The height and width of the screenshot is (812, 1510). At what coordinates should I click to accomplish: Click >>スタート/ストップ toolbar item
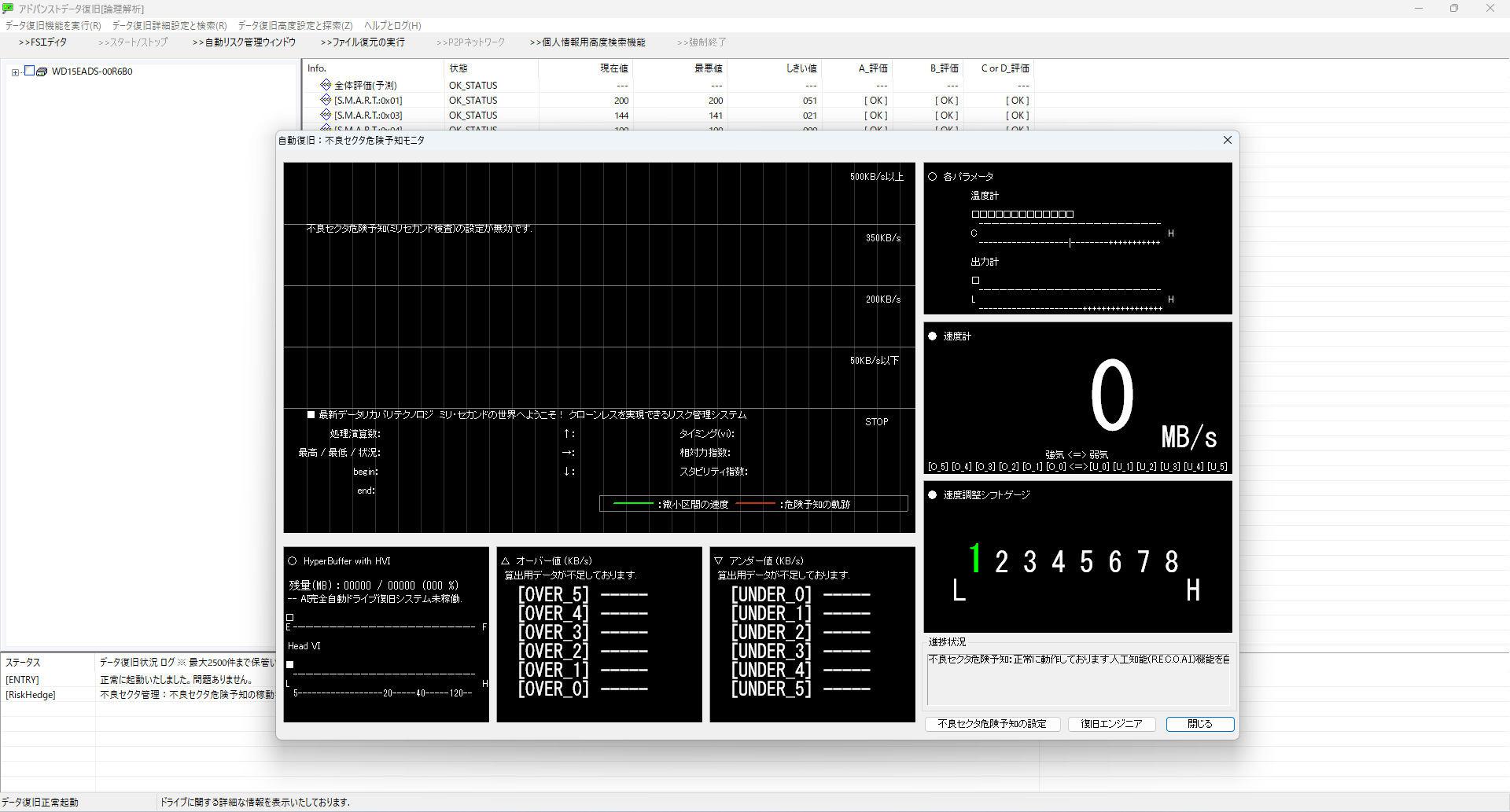(132, 42)
